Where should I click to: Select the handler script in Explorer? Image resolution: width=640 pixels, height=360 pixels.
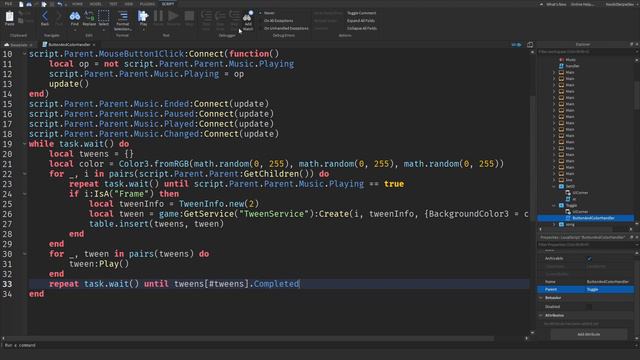tap(572, 66)
